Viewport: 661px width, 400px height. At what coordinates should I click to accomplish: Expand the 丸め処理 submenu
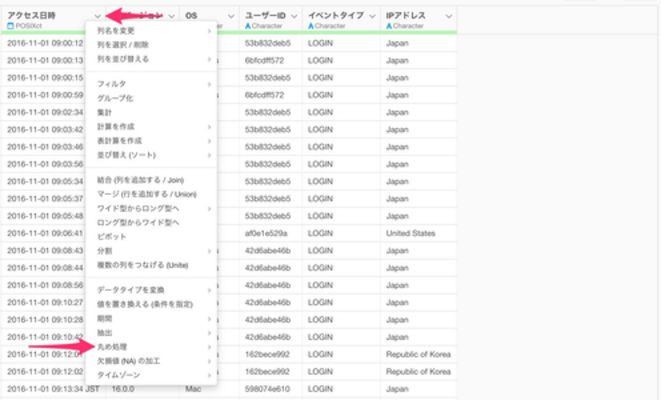113,346
